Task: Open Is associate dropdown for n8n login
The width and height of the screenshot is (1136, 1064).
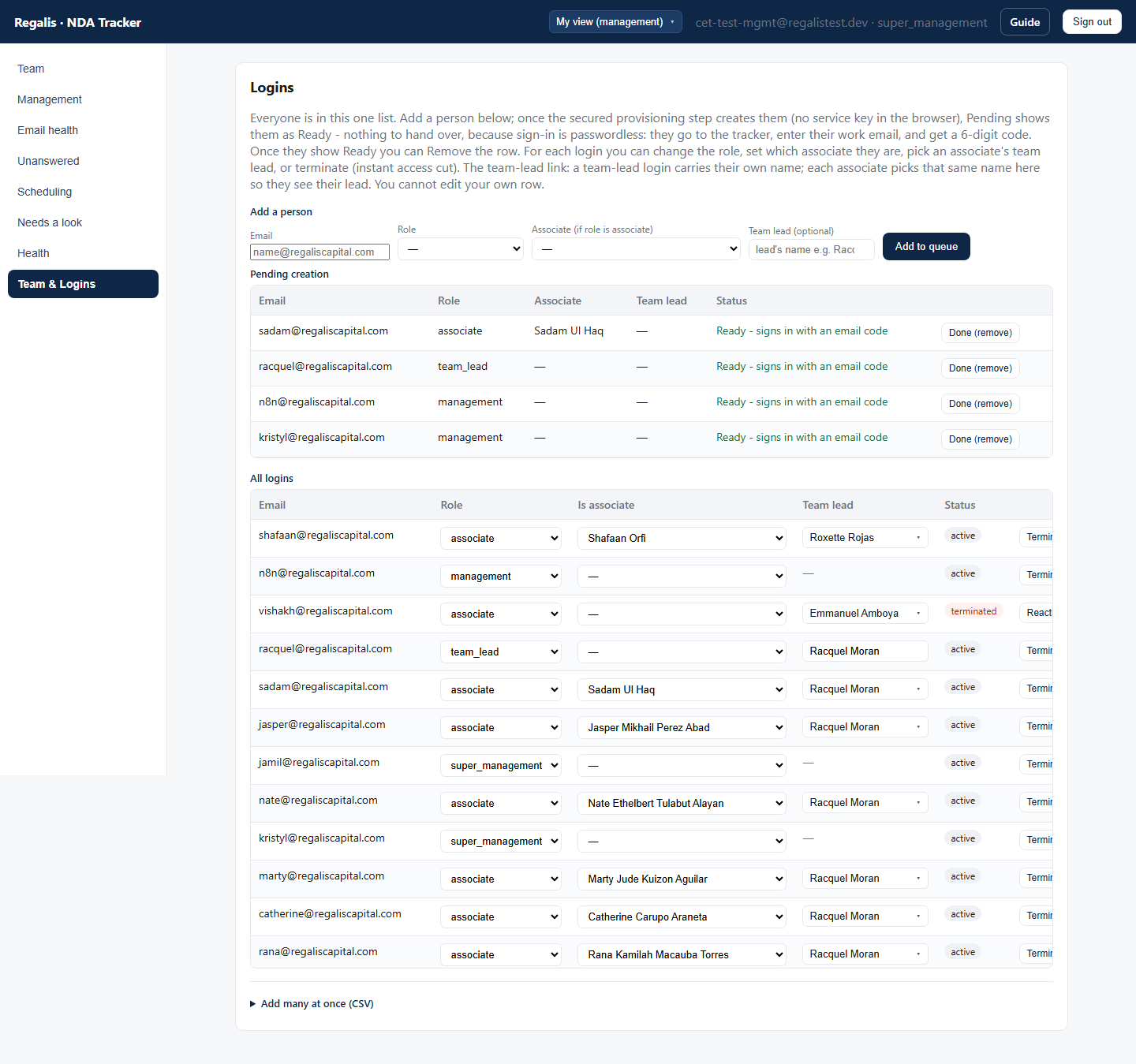Action: click(682, 576)
